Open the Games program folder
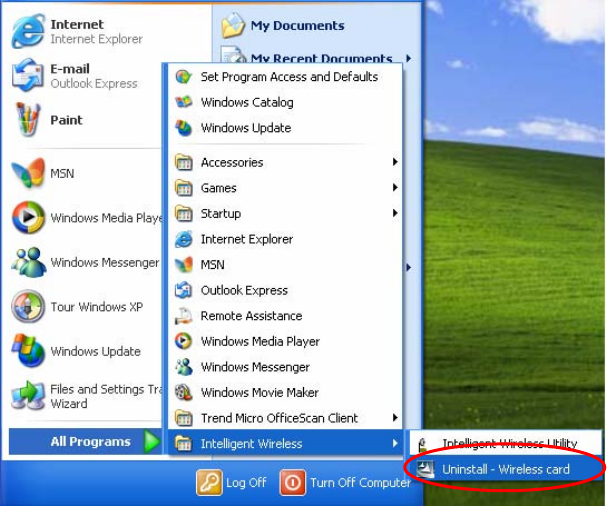The width and height of the screenshot is (607, 506). click(285, 188)
